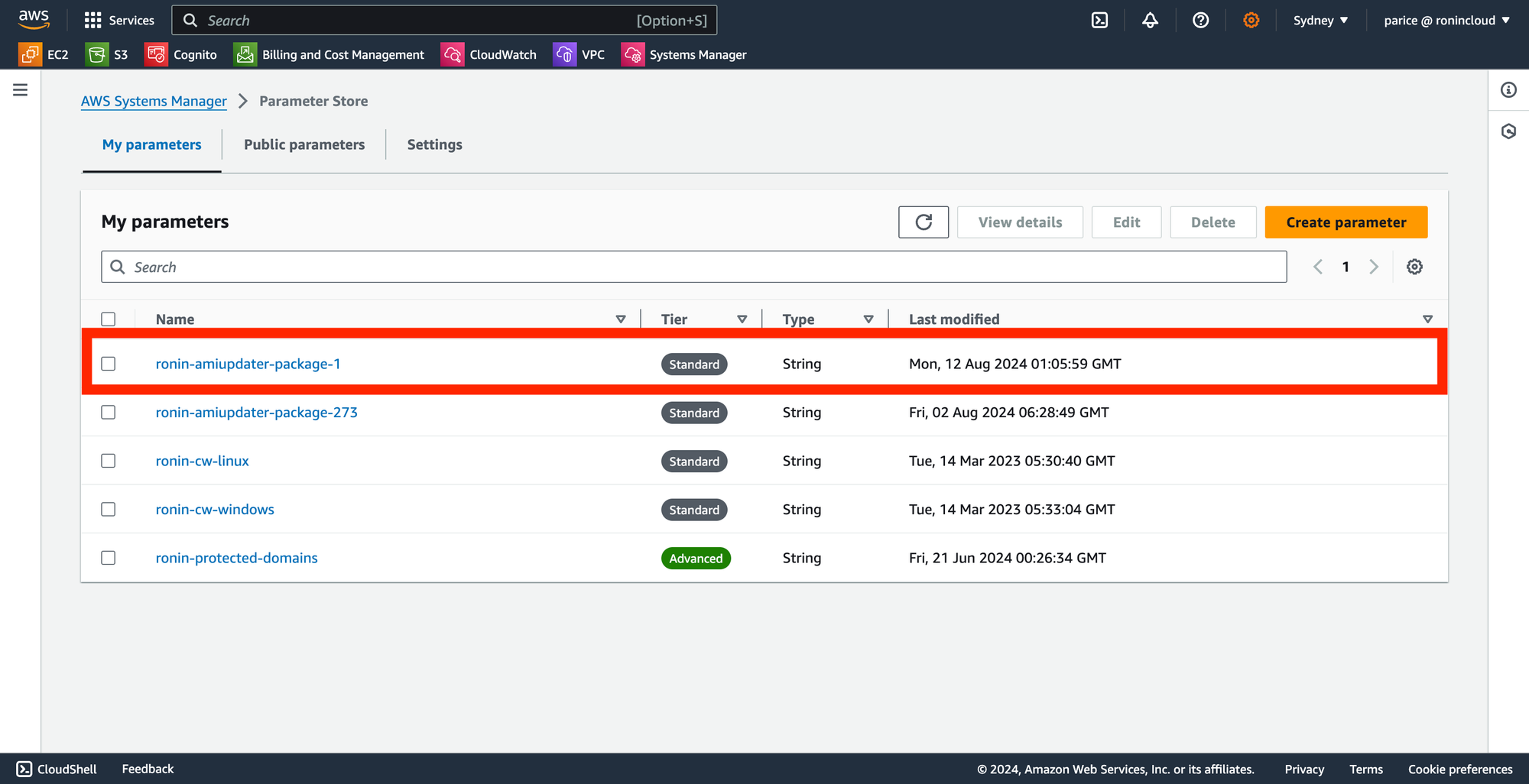Click the Delete button
Viewport: 1529px width, 784px height.
(x=1212, y=222)
